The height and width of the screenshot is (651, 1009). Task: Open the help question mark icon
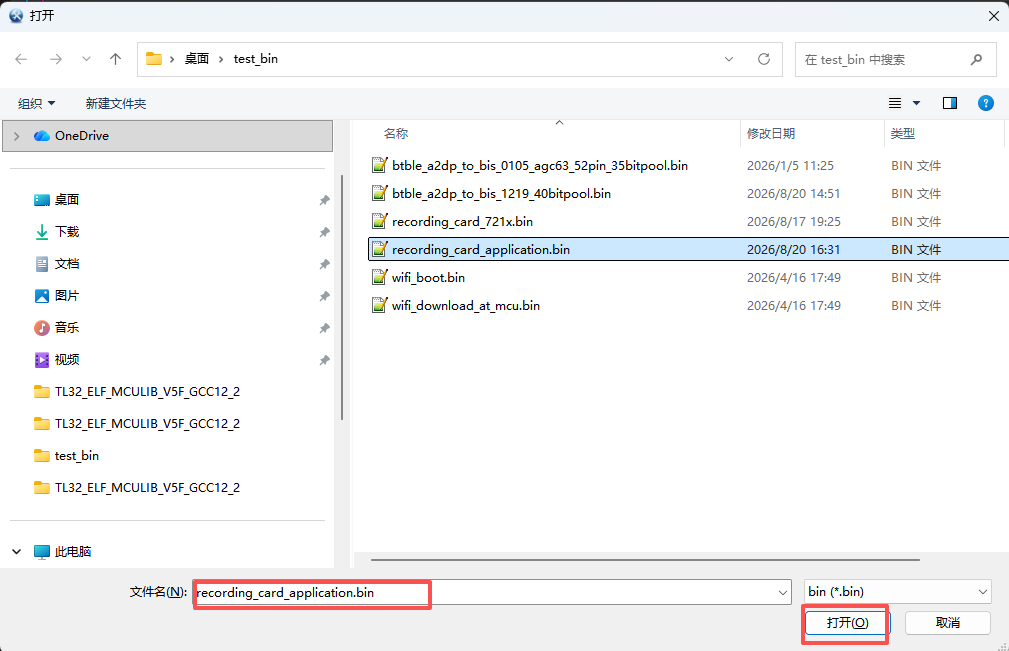click(x=985, y=103)
